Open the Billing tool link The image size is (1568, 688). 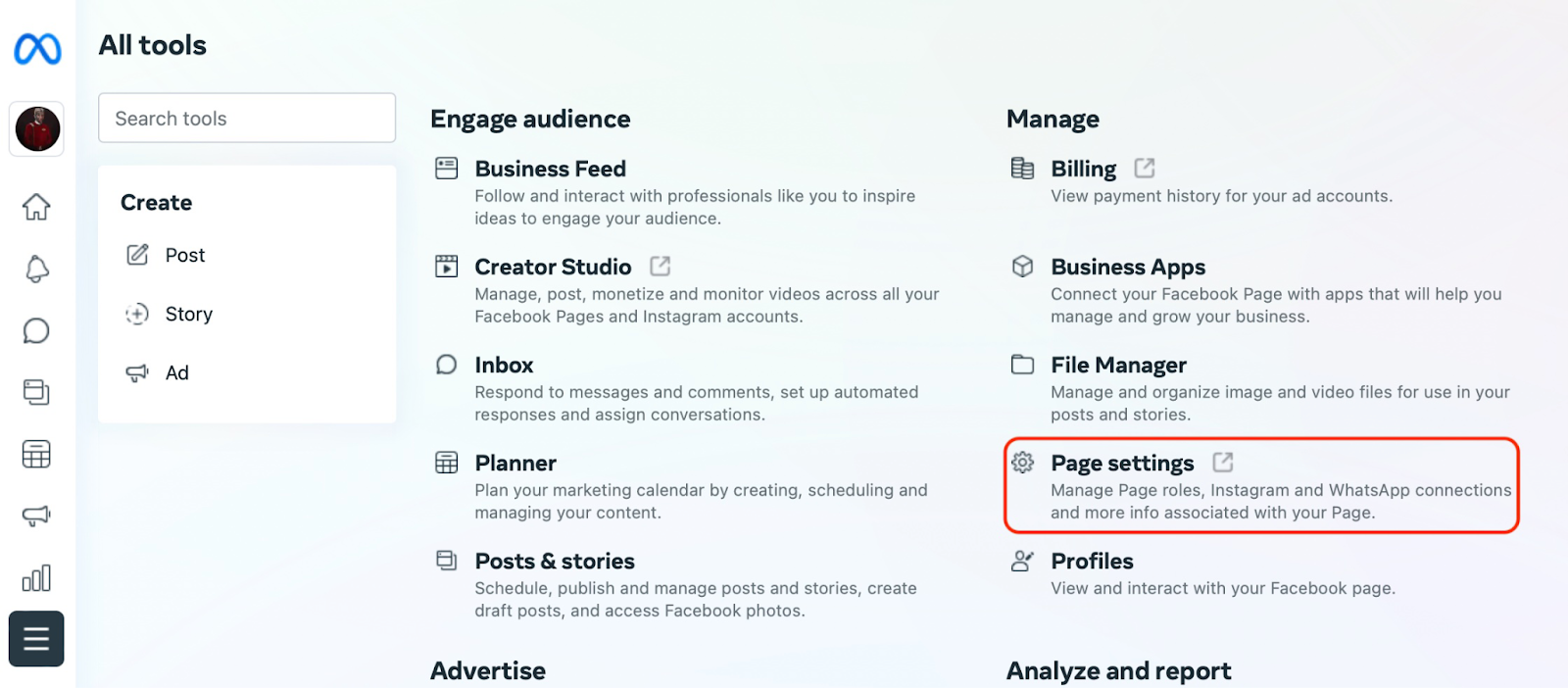[x=1083, y=170]
